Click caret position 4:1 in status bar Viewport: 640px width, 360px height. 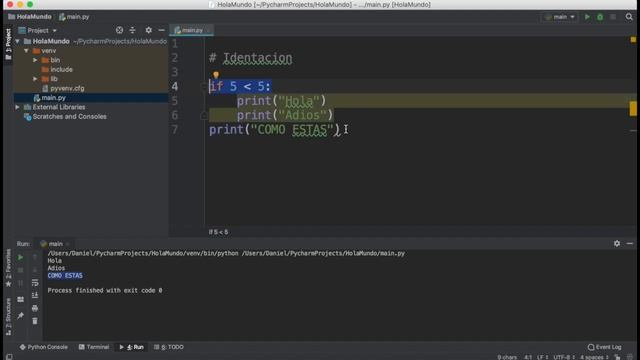click(528, 357)
